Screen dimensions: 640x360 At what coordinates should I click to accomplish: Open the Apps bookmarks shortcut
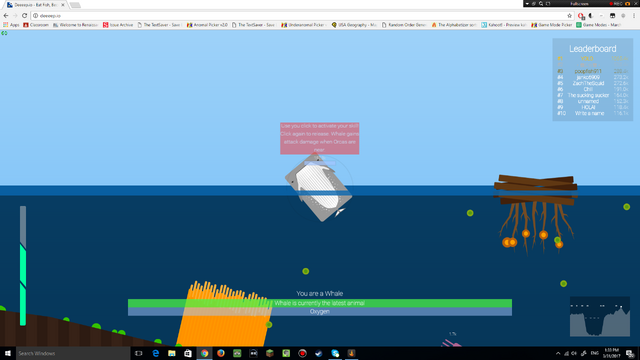(x=11, y=25)
